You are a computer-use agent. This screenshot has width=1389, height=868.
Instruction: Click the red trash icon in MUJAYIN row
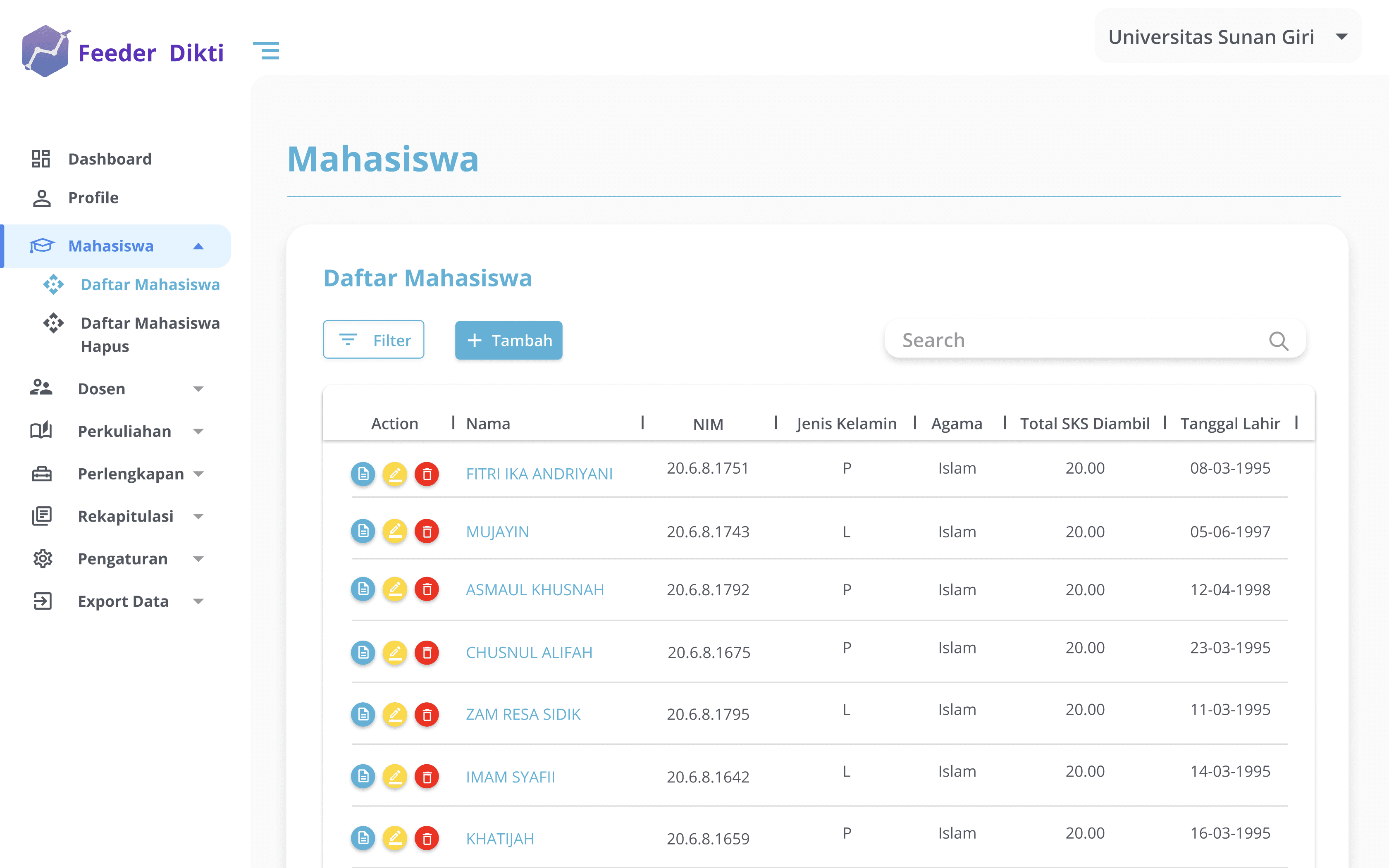click(x=427, y=532)
